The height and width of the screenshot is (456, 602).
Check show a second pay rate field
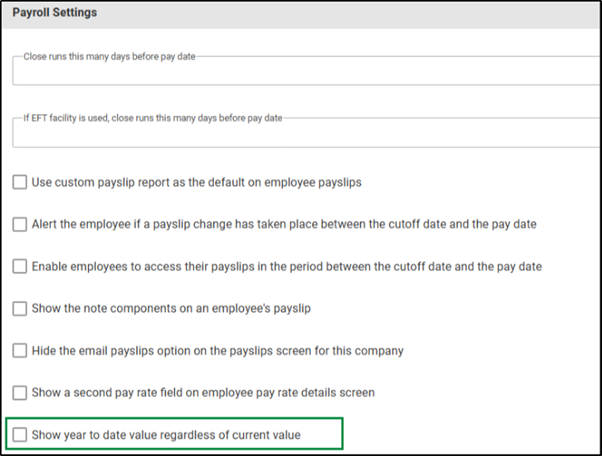[x=20, y=393]
